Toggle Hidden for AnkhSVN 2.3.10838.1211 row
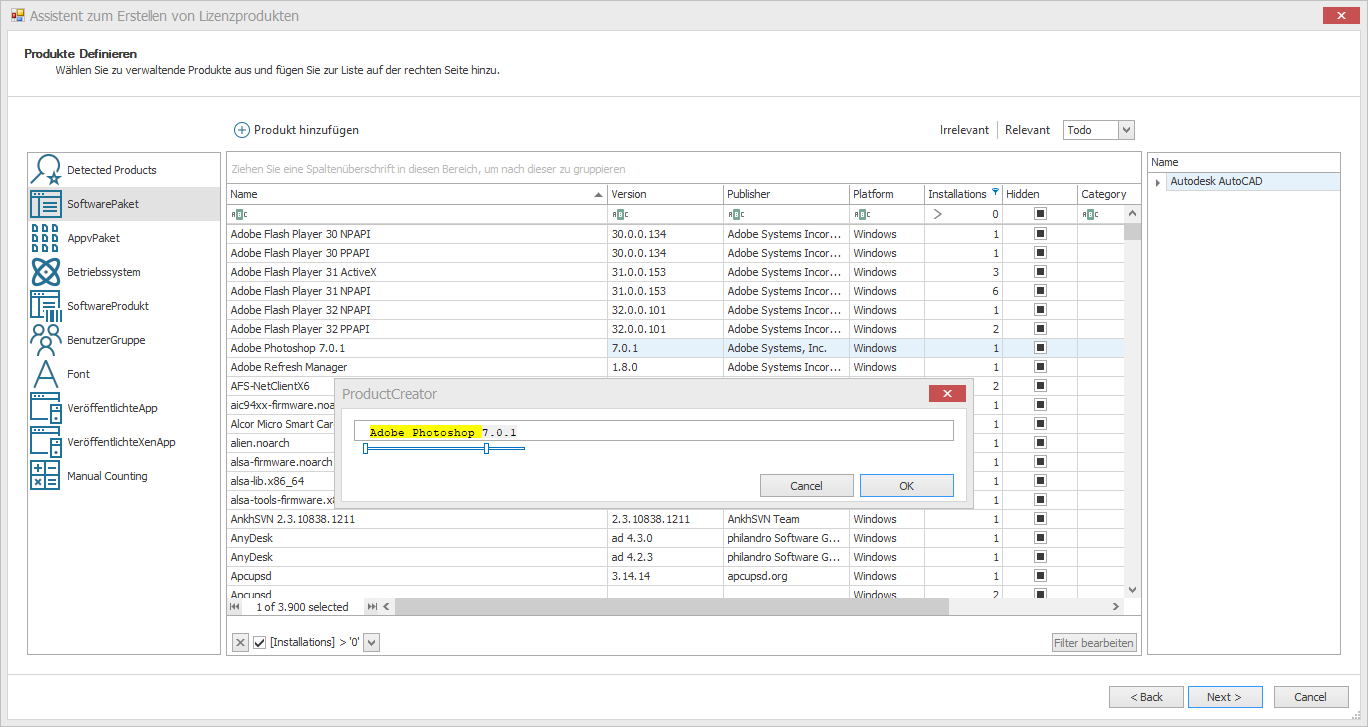This screenshot has height=727, width=1368. point(1040,519)
